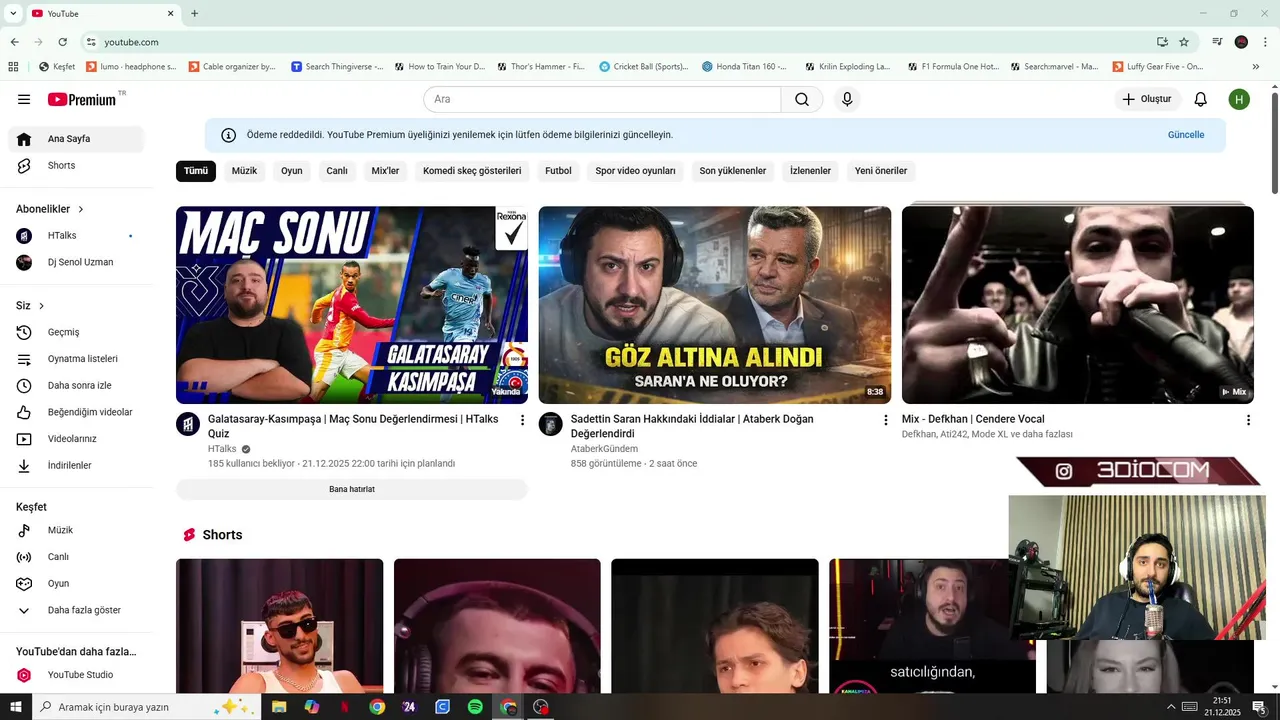This screenshot has width=1280, height=720.
Task: Open more options for the Galatasaray-Kasımpaşa video
Action: [x=522, y=420]
